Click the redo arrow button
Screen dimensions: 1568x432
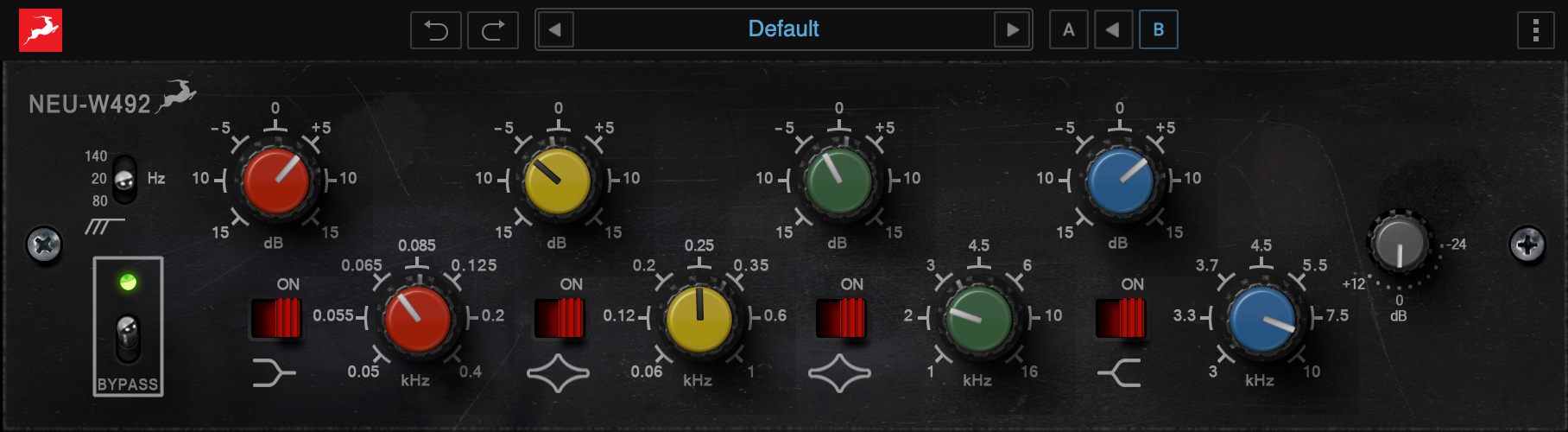pos(493,30)
